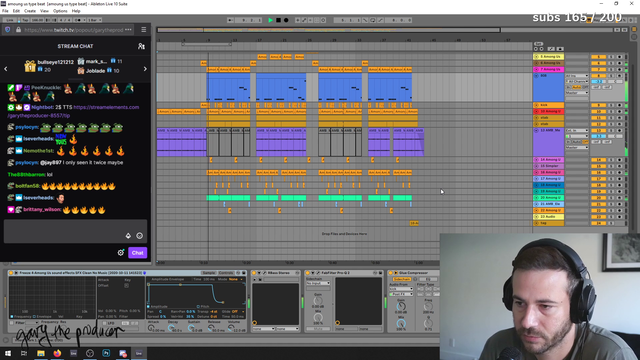The image size is (640, 360).
Task: Open FabFilter Sidechain 'No Input' dropdown
Action: (318, 283)
